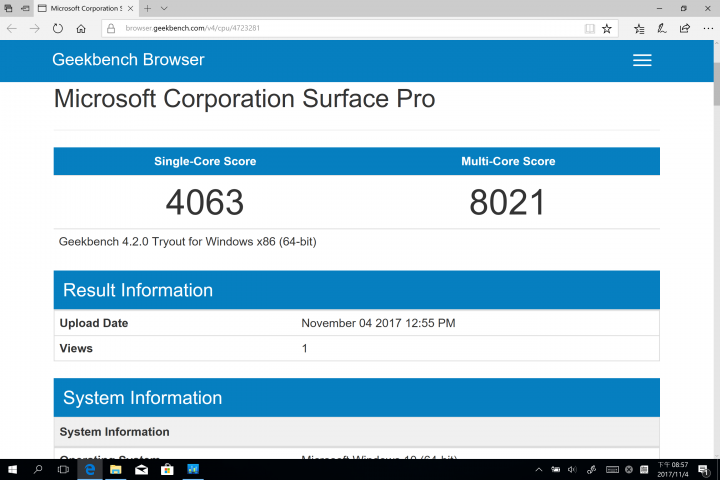Show site info via lock icon
Screen dimensions: 720x480
click(111, 28)
